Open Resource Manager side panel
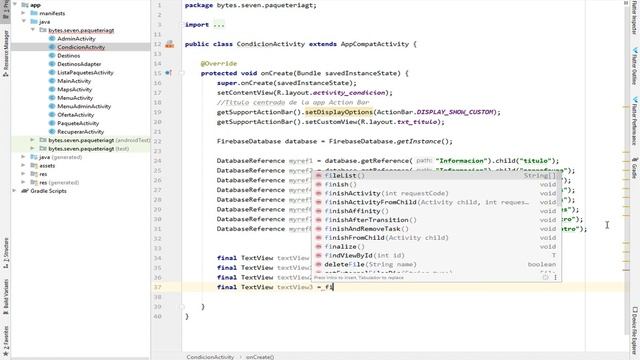Image resolution: width=640 pixels, height=360 pixels. [5, 53]
